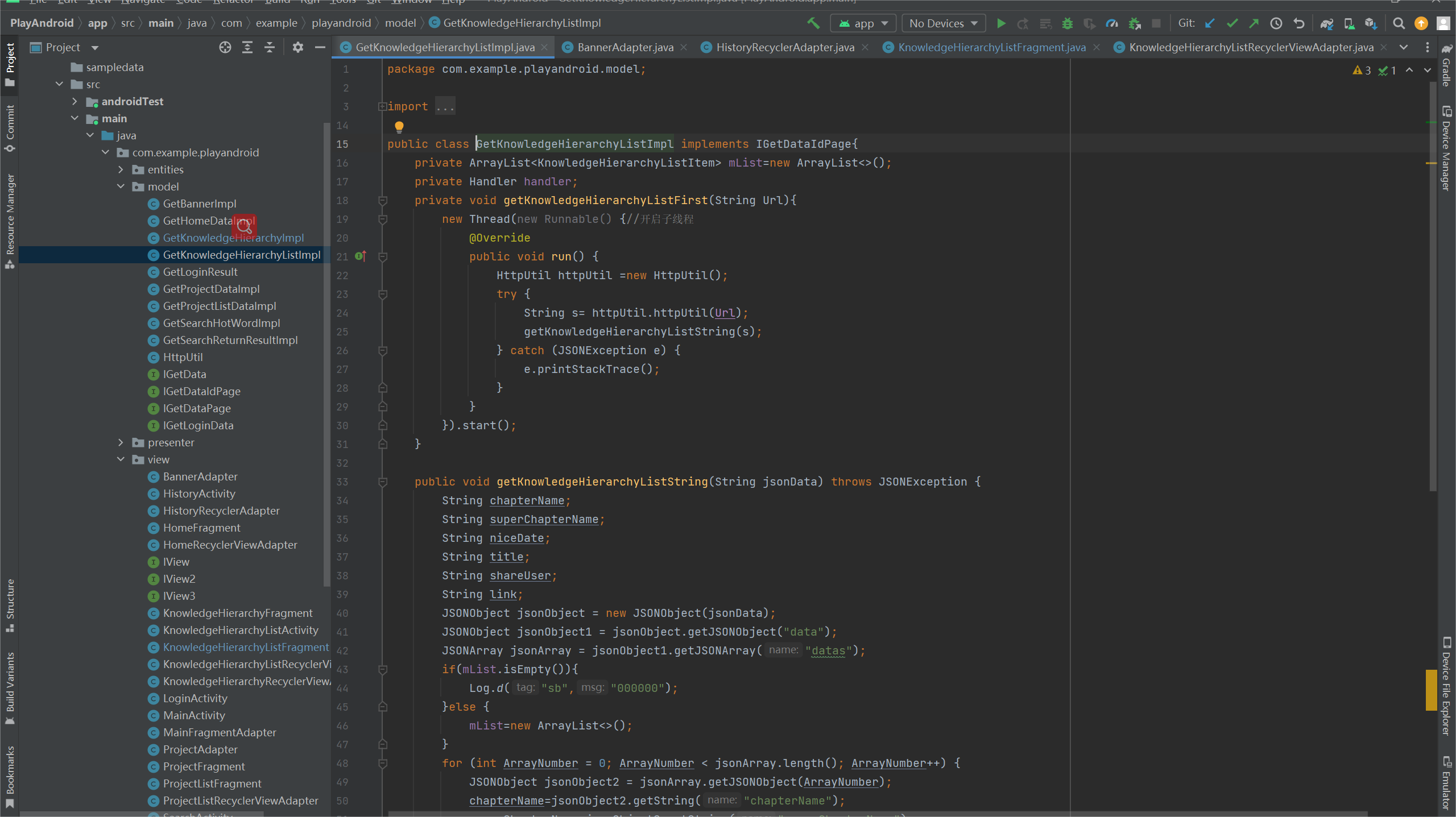The width and height of the screenshot is (1456, 817).
Task: Toggle the Project tool window
Action: (10, 64)
